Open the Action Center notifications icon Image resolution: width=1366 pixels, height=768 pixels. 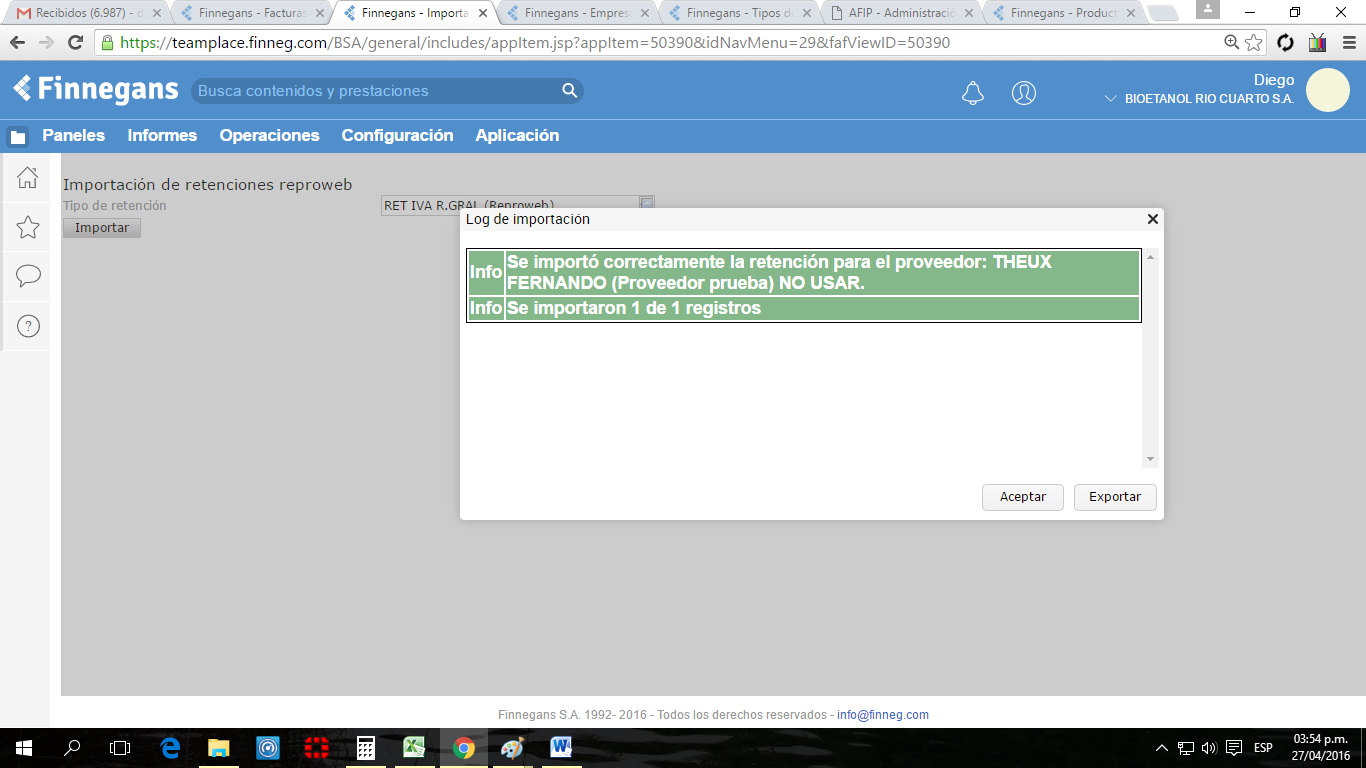(x=1234, y=748)
